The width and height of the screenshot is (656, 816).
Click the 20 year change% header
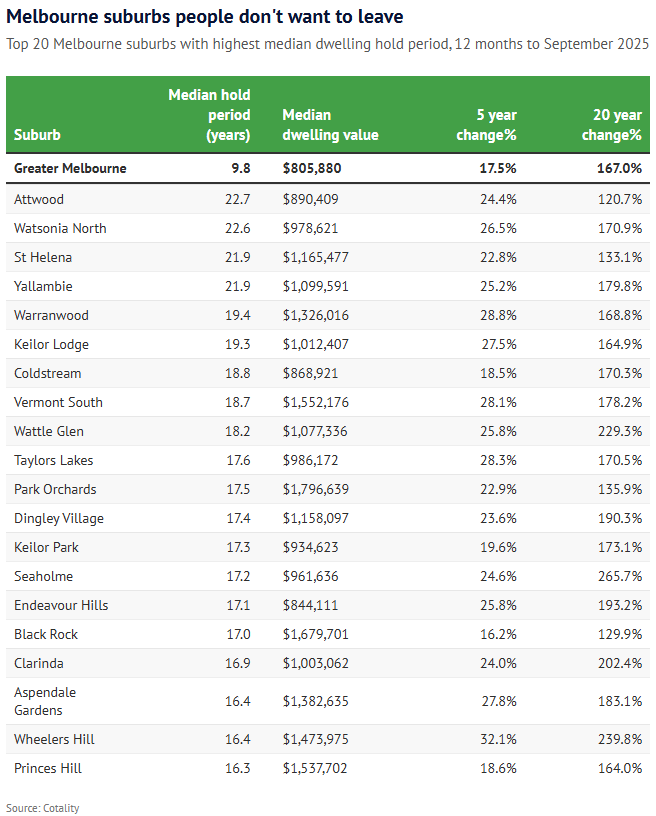611,125
